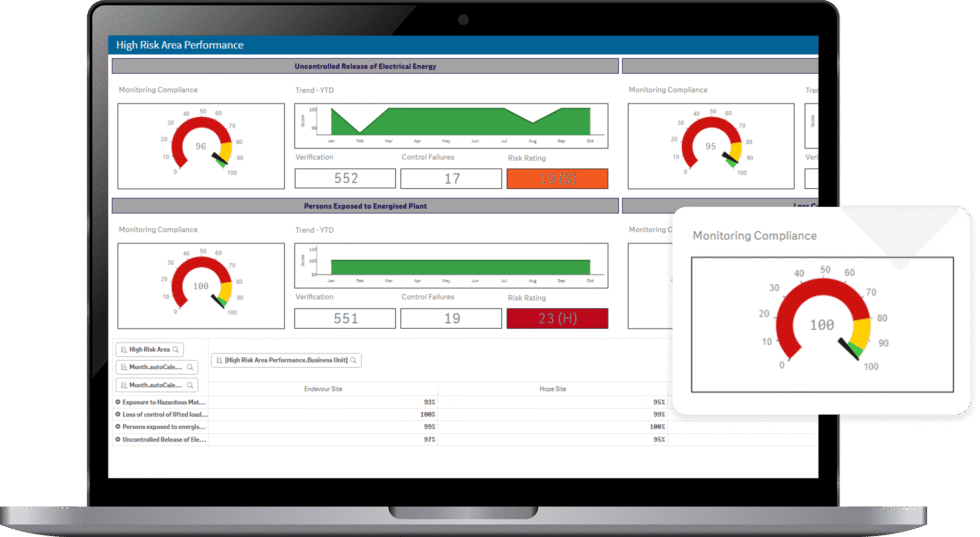
Task: Click the Endevour Site column header
Action: (x=323, y=389)
